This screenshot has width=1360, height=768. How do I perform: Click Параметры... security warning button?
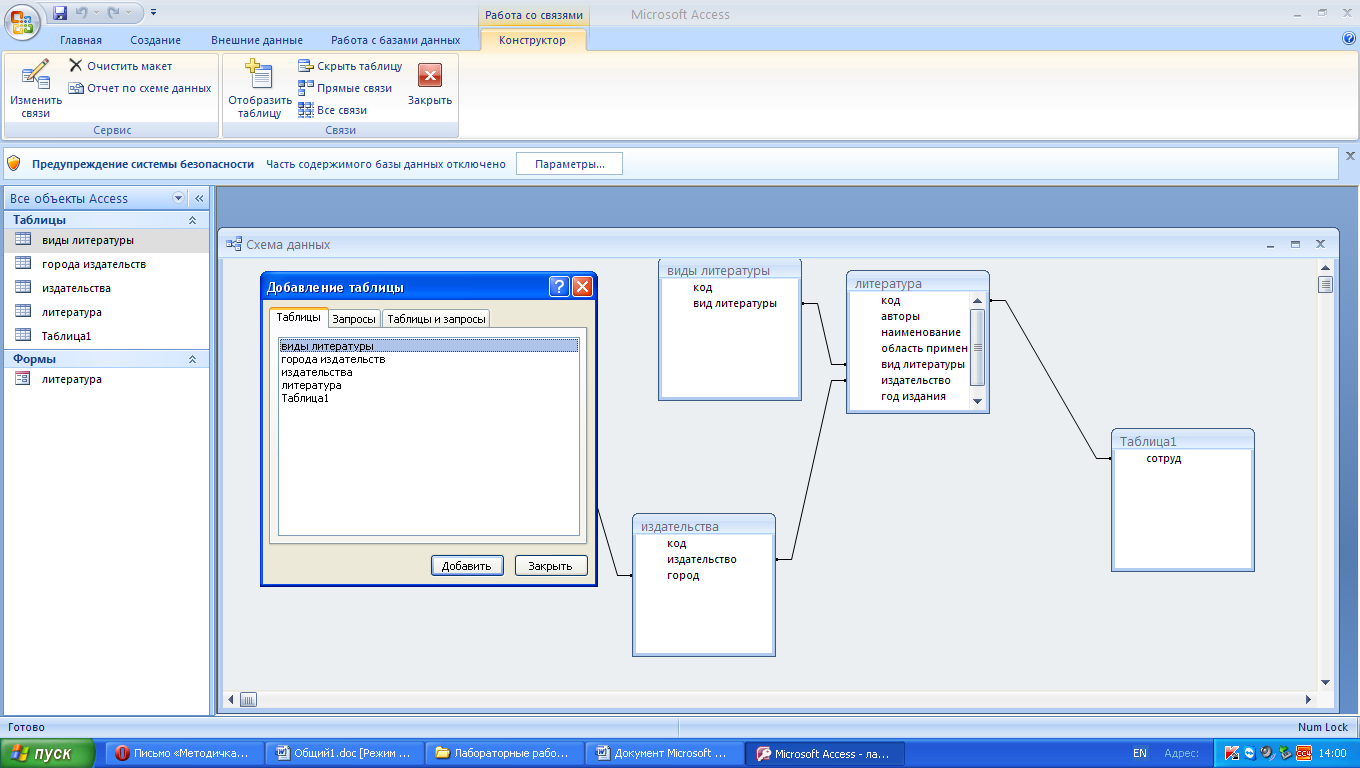tap(569, 164)
